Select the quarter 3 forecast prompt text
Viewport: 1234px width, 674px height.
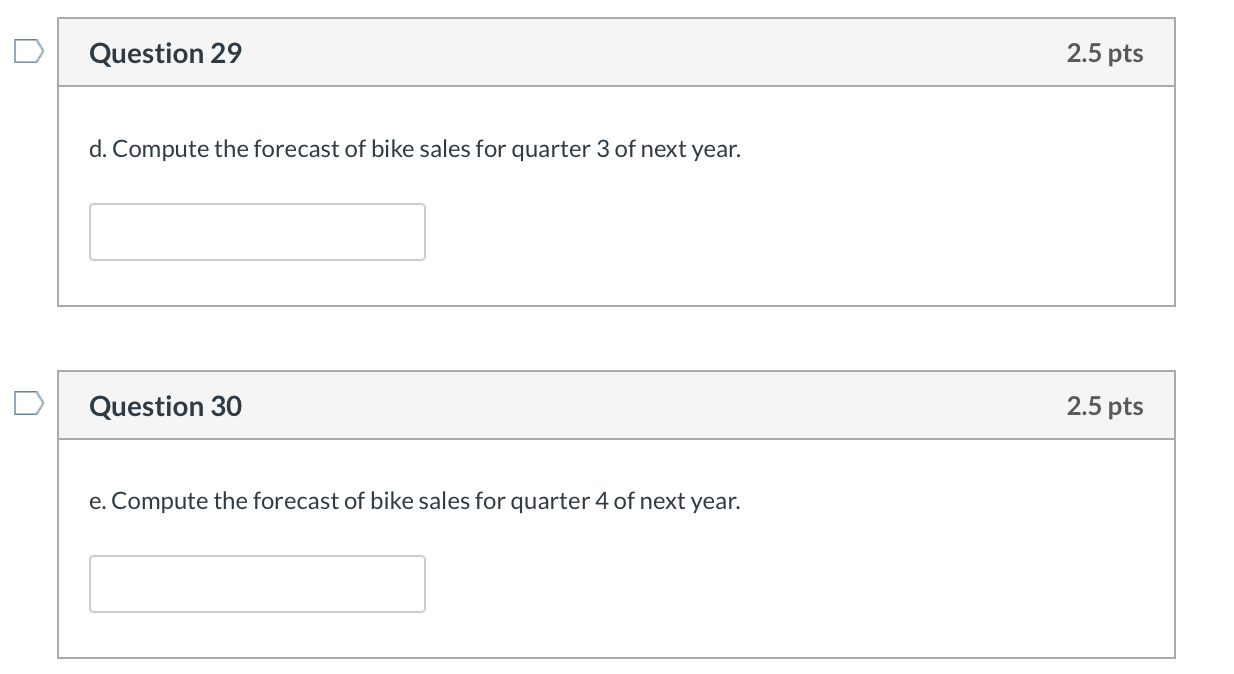tap(415, 148)
